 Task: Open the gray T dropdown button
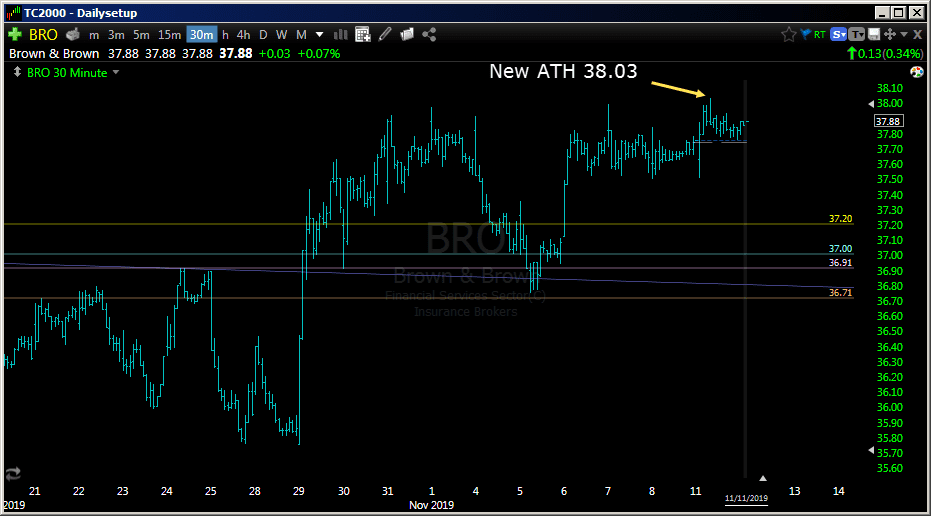(x=857, y=34)
